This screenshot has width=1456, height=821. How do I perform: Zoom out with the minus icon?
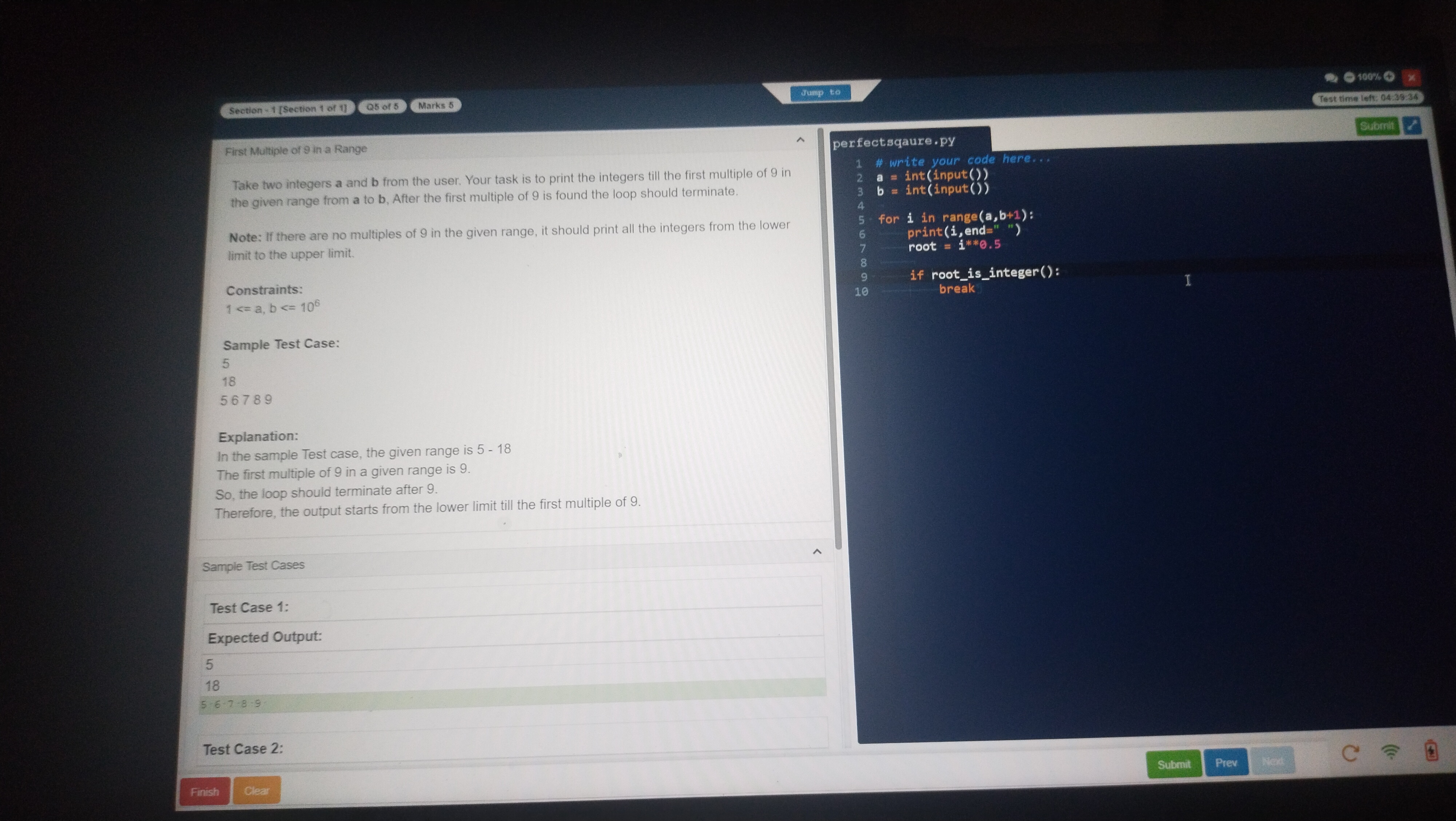pyautogui.click(x=1349, y=78)
